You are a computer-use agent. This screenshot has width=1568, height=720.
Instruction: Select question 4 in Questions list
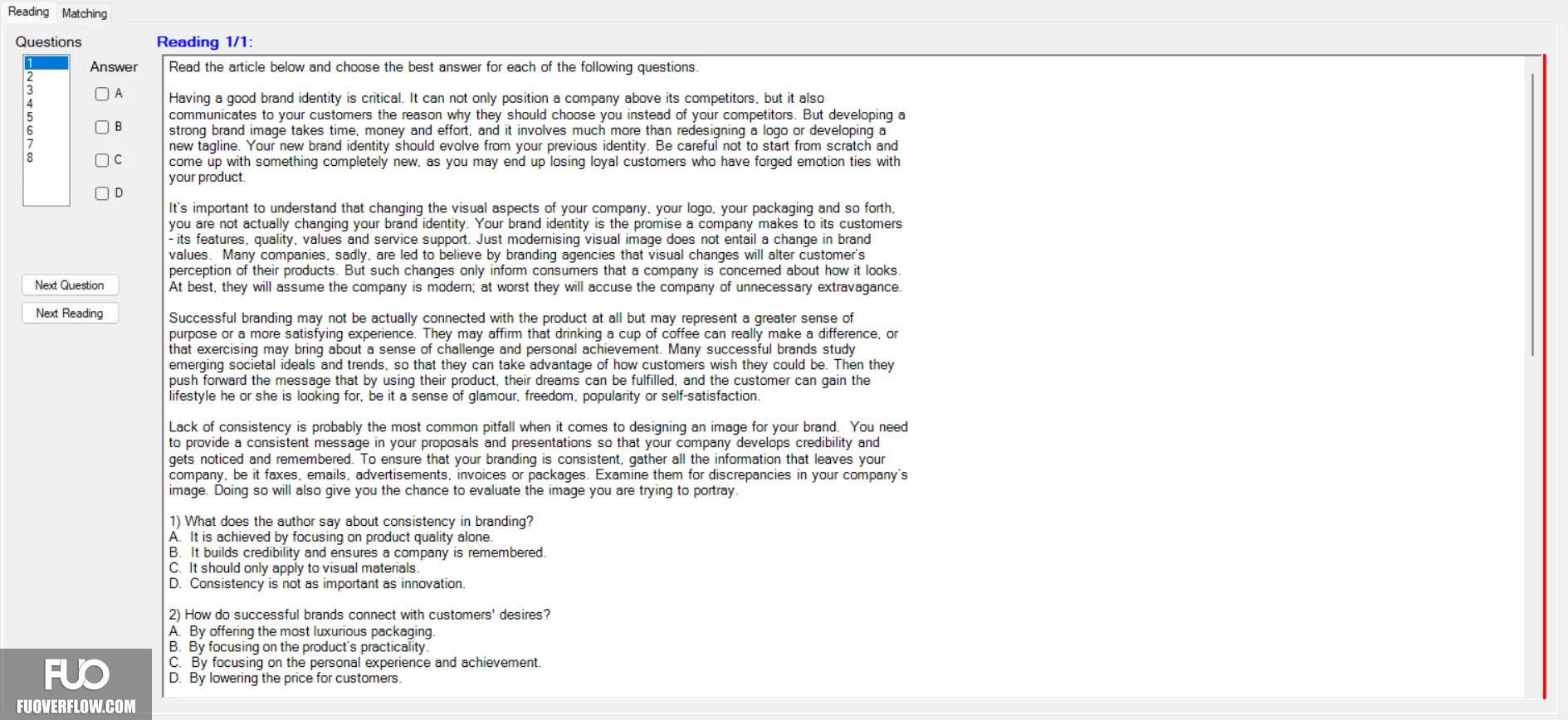point(46,104)
